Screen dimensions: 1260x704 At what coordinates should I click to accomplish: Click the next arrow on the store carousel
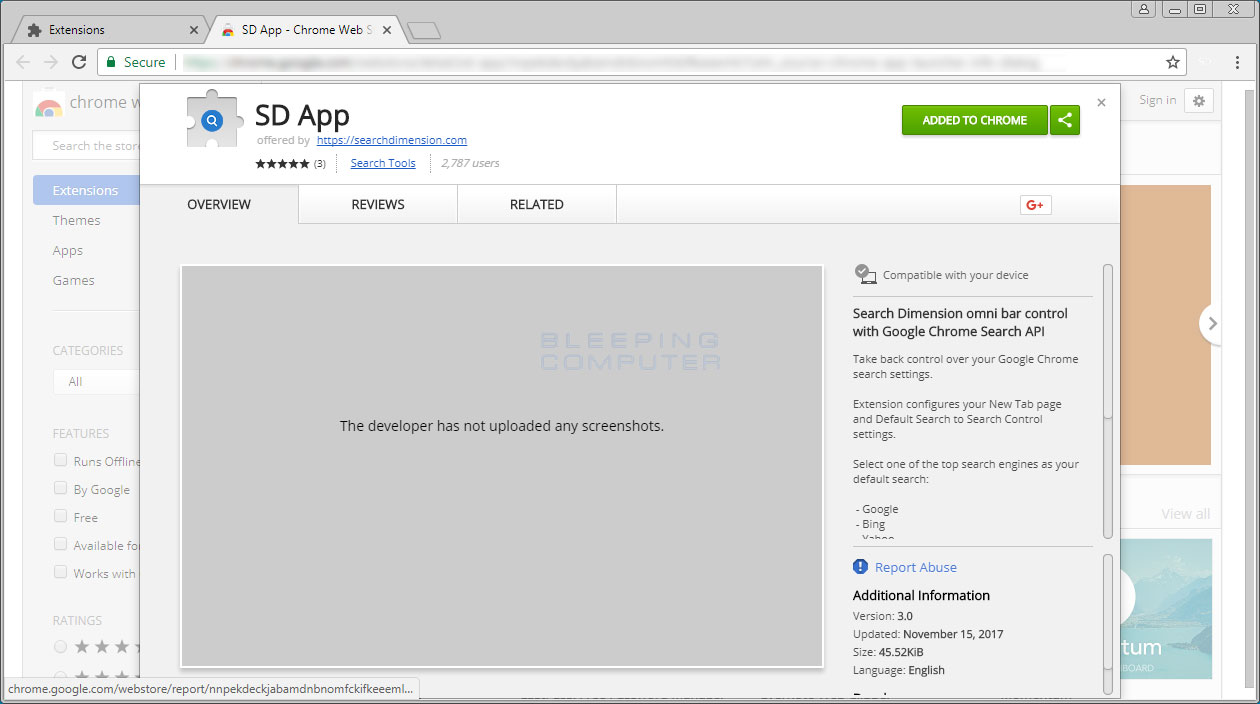click(x=1212, y=324)
